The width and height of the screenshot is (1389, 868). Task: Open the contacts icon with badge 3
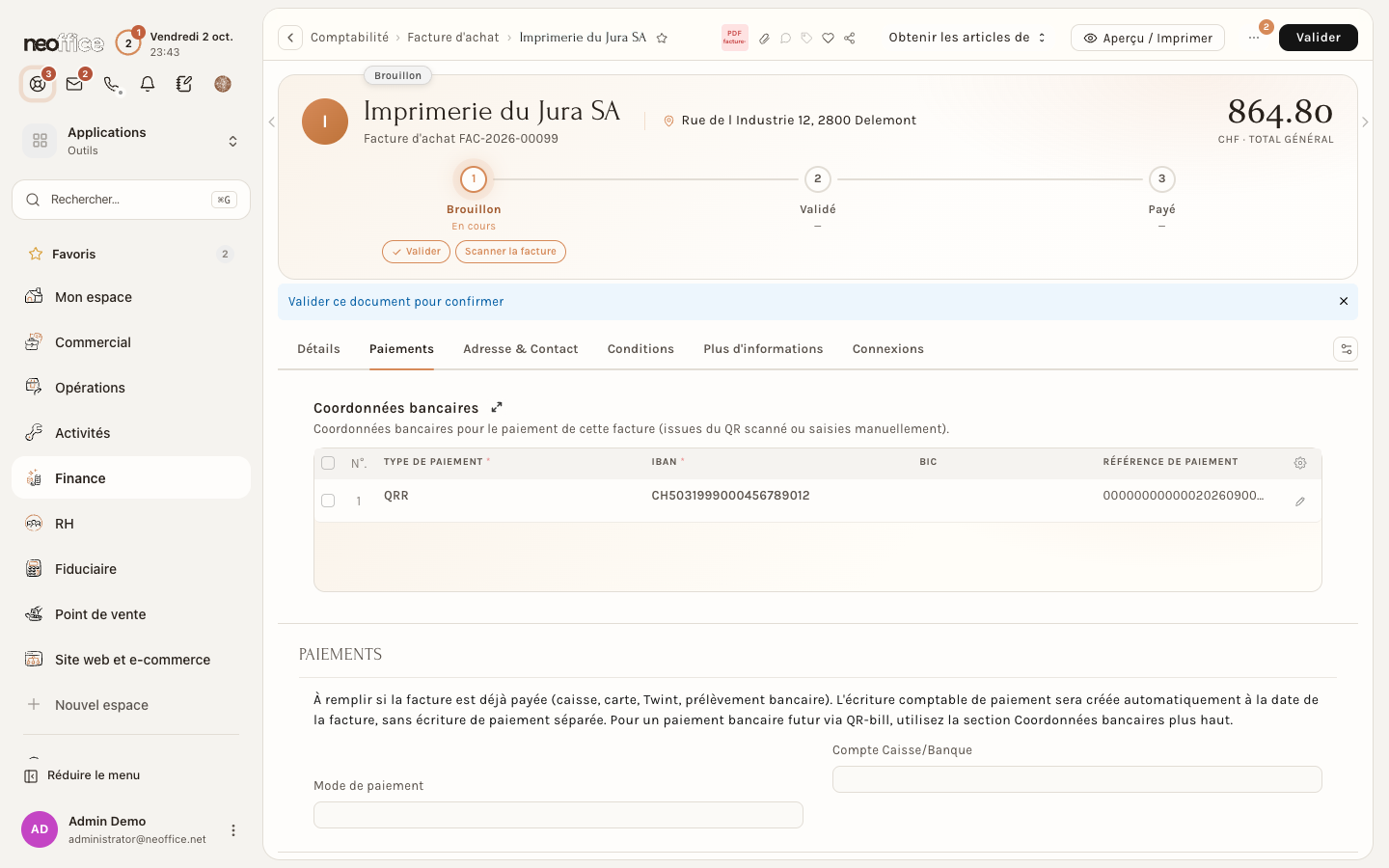click(x=38, y=84)
